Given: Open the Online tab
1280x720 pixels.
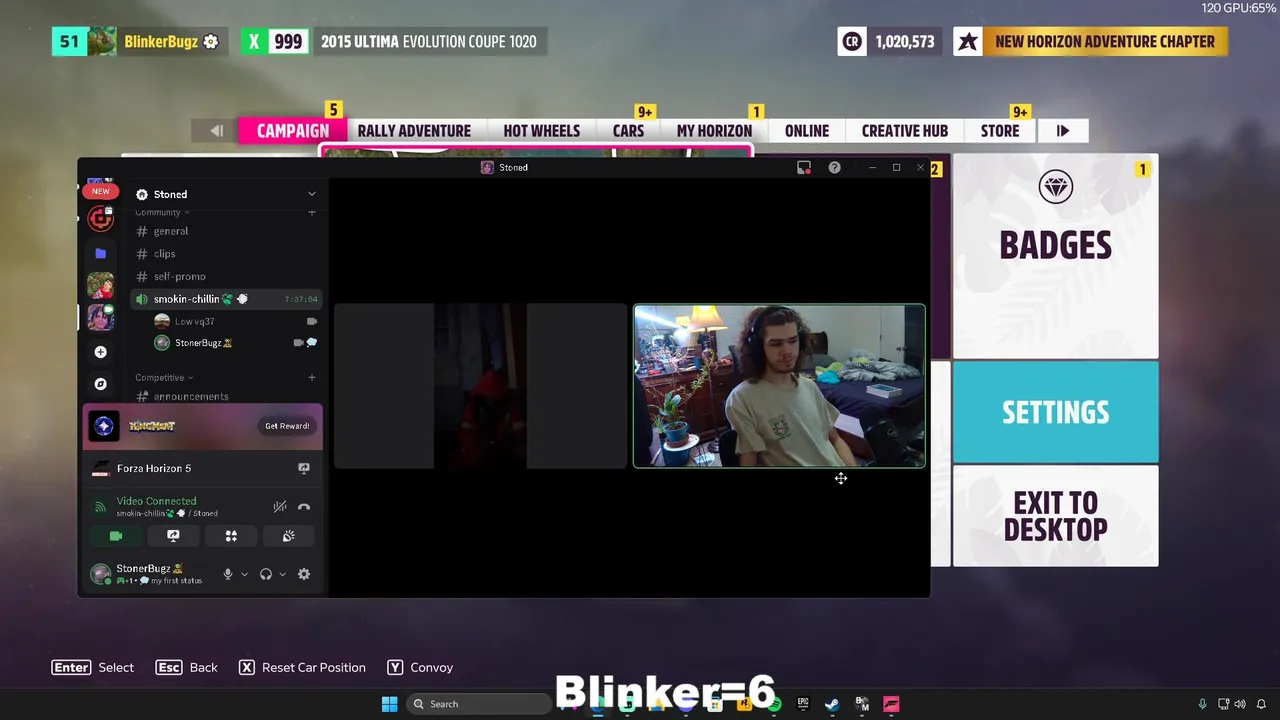Looking at the screenshot, I should click(807, 131).
